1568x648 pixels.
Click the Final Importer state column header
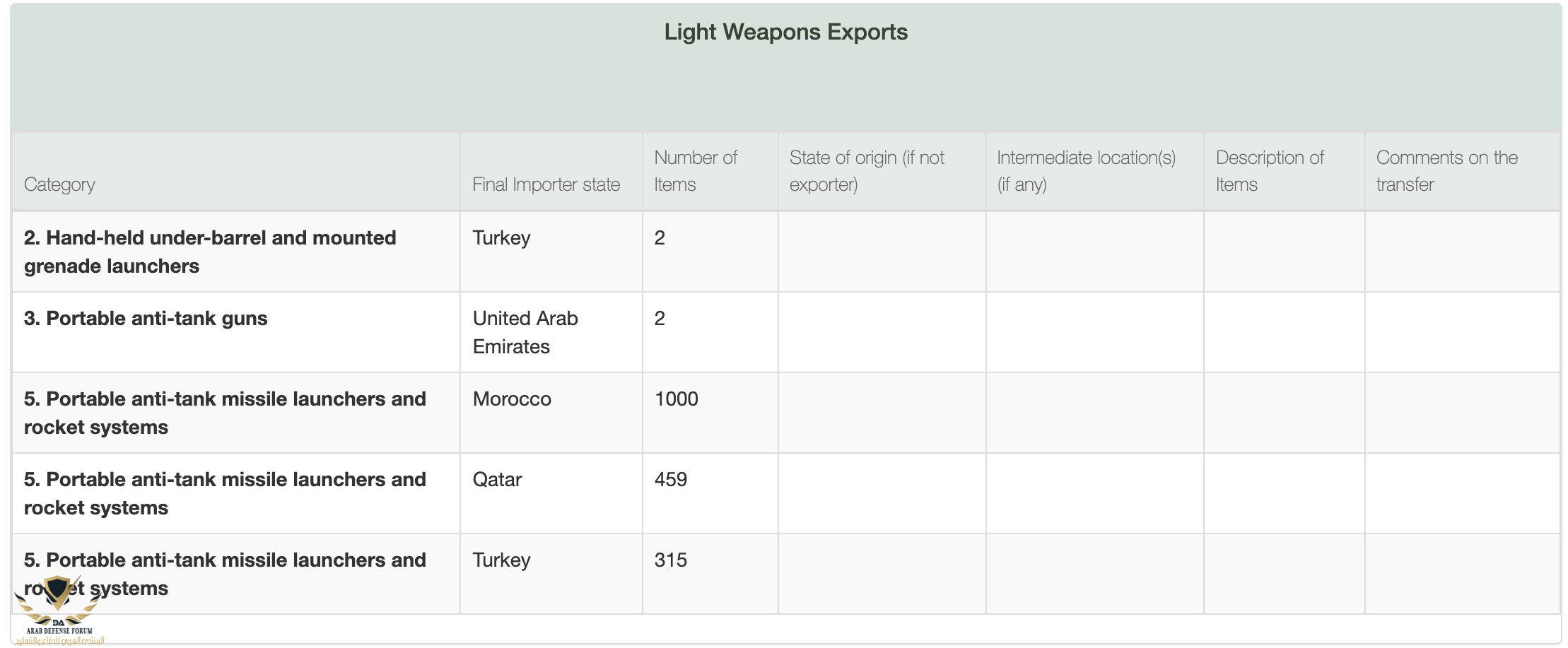click(546, 184)
